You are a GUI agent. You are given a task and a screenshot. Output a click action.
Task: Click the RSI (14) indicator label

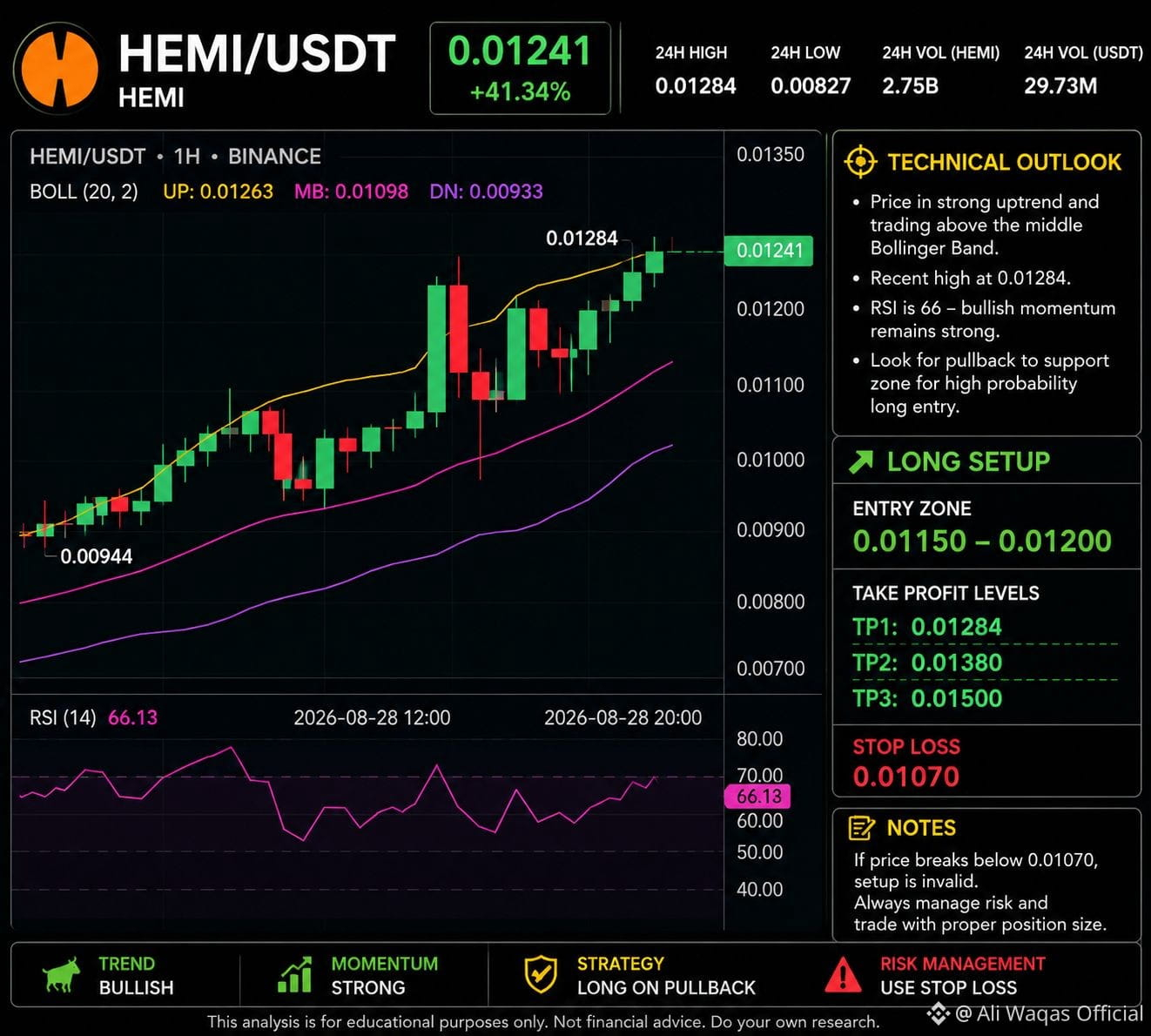pyautogui.click(x=63, y=718)
